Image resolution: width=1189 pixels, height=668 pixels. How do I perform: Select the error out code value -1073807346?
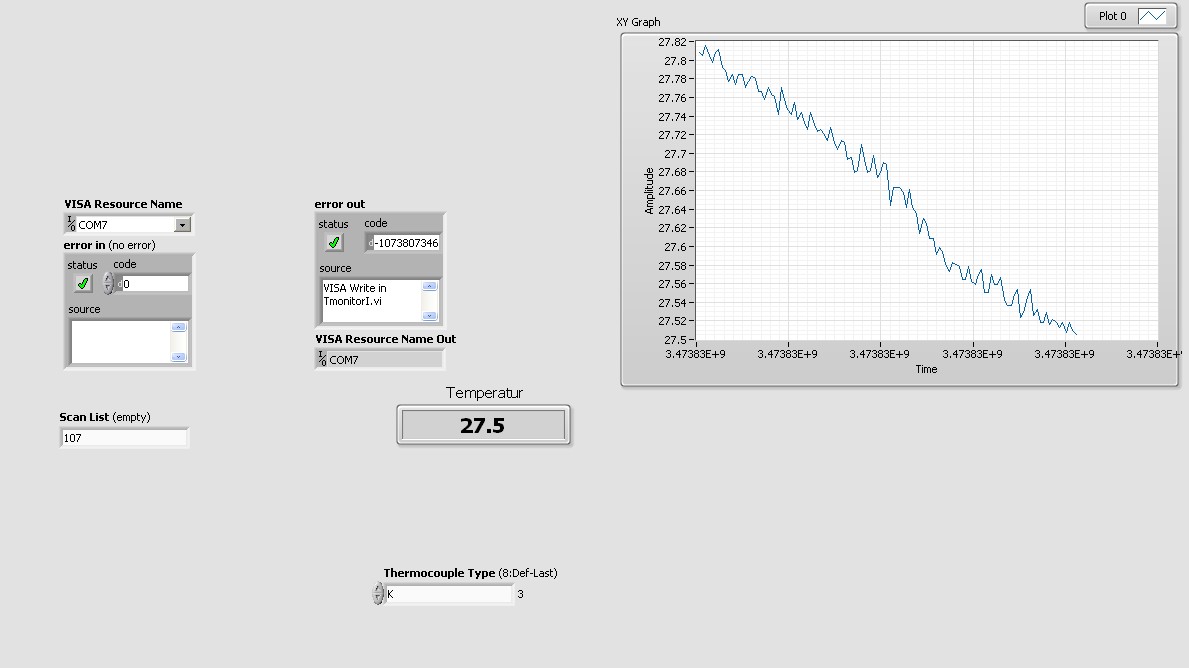406,243
